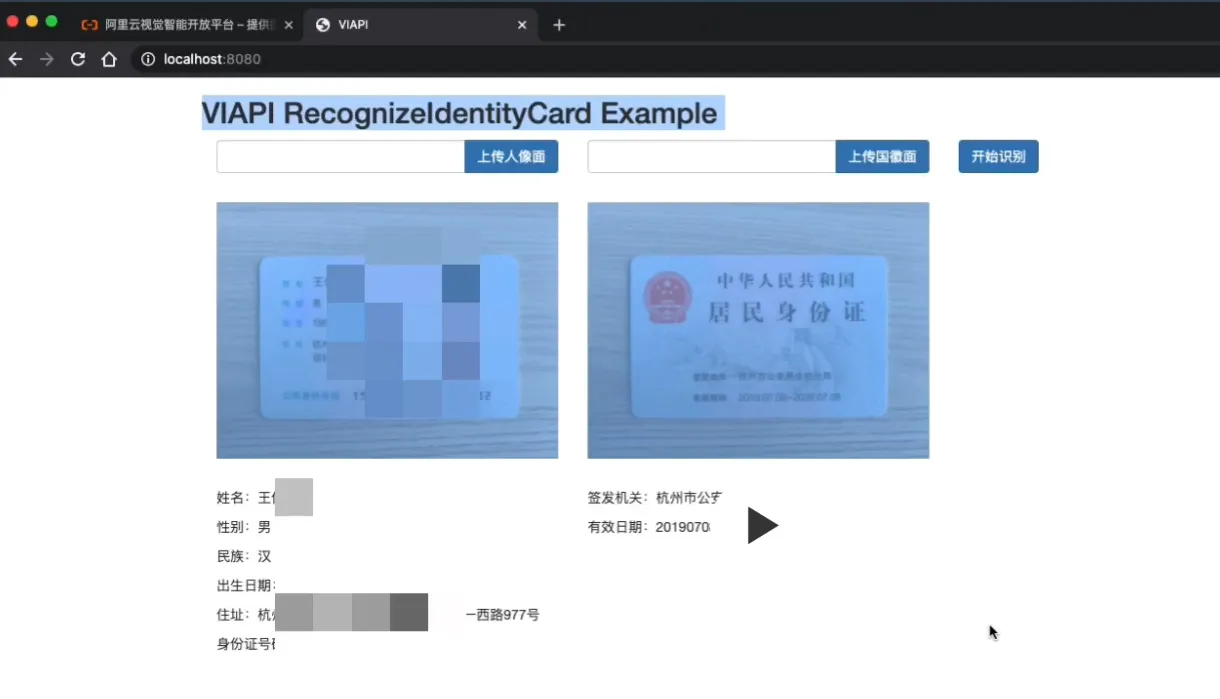Viewport: 1220px width, 699px height.
Task: Click the ID card front image
Action: coord(387,331)
